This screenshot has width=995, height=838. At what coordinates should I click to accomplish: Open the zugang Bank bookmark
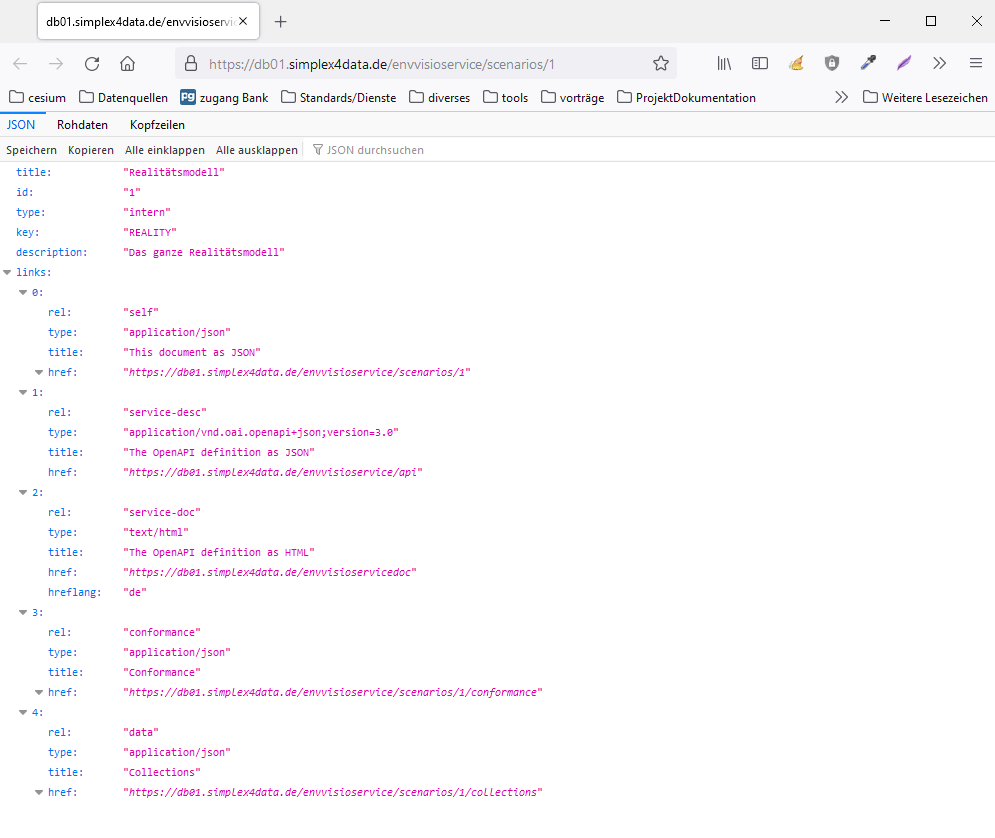[224, 98]
